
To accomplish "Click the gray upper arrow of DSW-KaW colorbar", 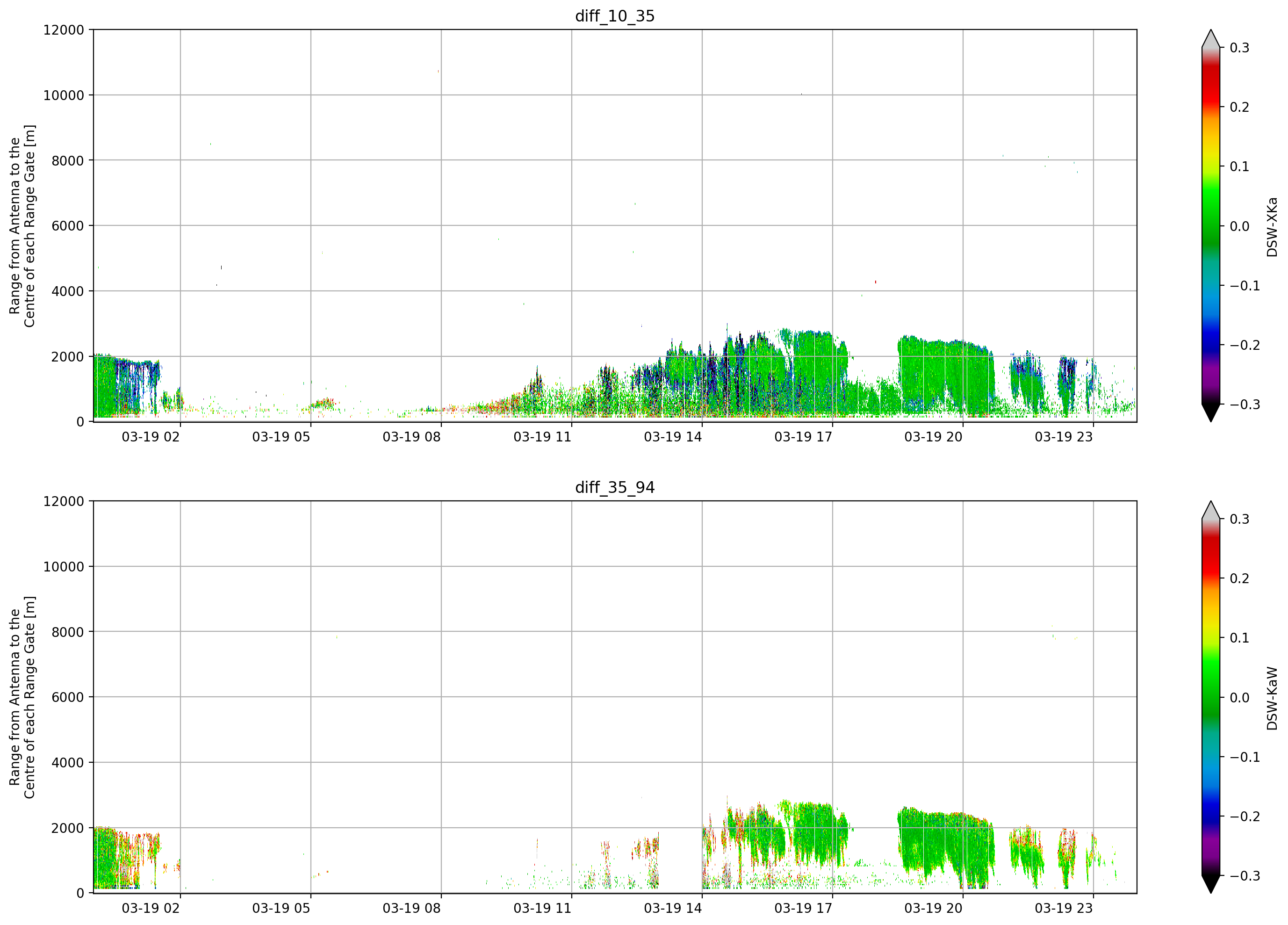I will click(x=1211, y=510).
